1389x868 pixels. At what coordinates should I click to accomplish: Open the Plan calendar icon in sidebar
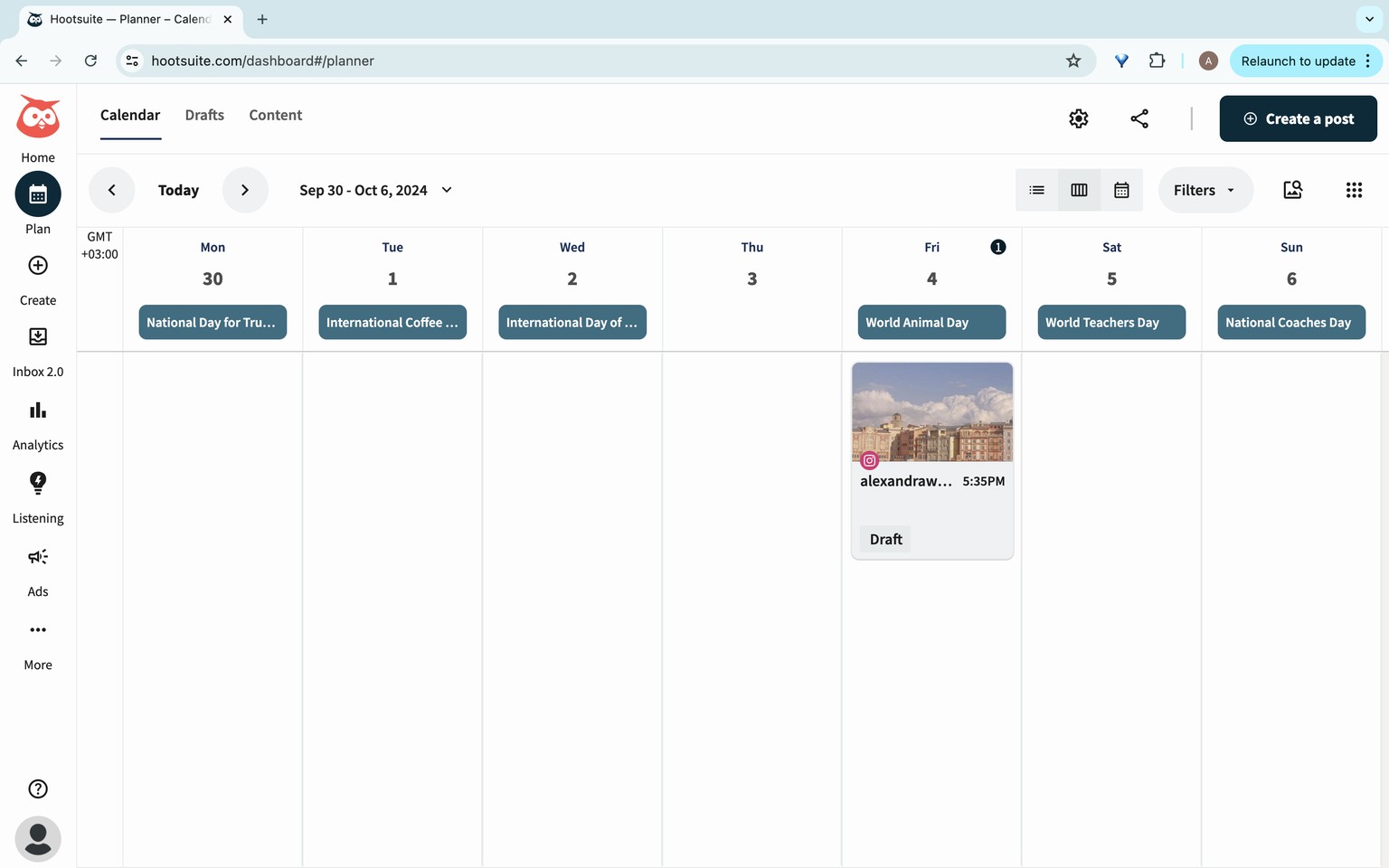point(38,193)
